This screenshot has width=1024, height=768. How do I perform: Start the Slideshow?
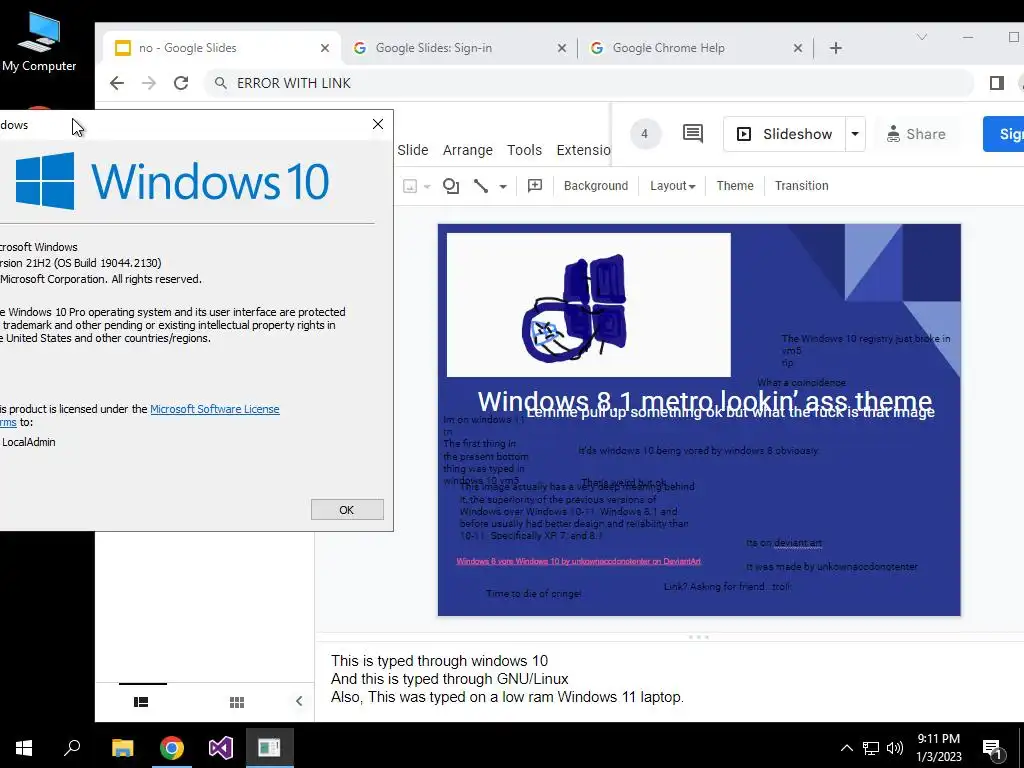click(784, 134)
